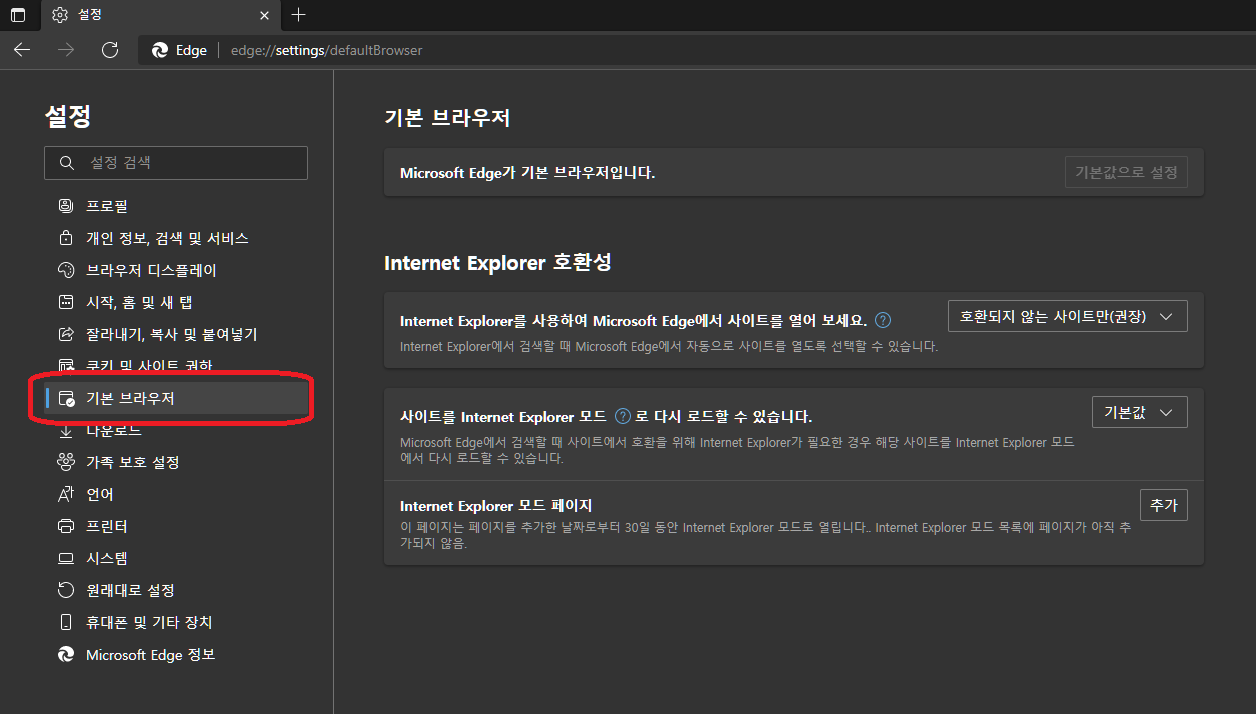Switch to the 설정 browser tab
1256x714 pixels.
pos(160,15)
